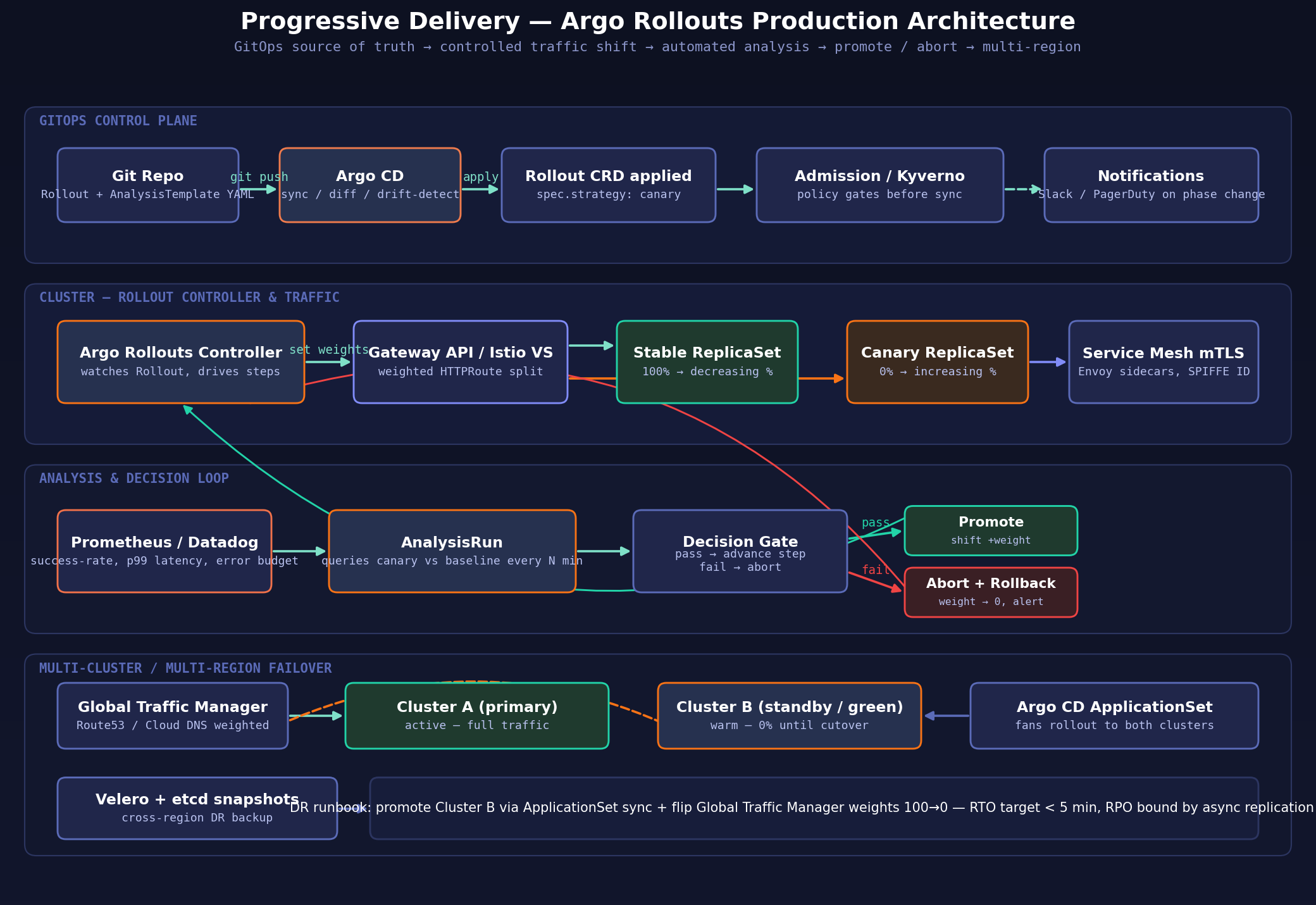The image size is (1316, 905).
Task: Click 'fail → abort' text
Action: coord(740,567)
